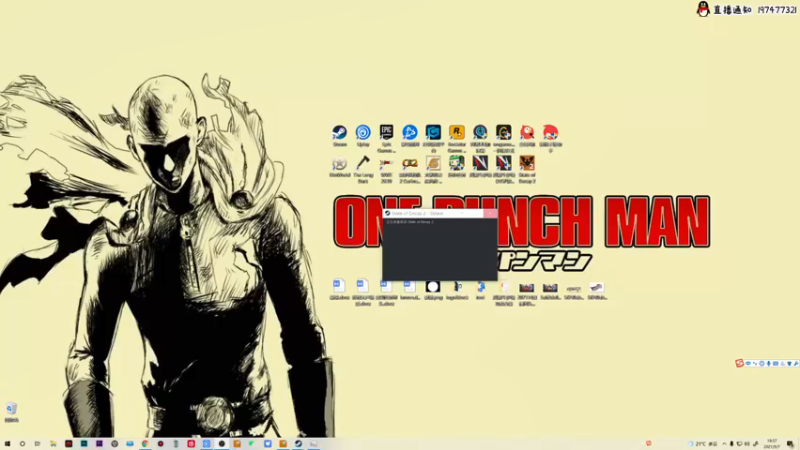Click the Sogou input toolbar S logo
Image resolution: width=800 pixels, height=450 pixels.
pyautogui.click(x=739, y=363)
